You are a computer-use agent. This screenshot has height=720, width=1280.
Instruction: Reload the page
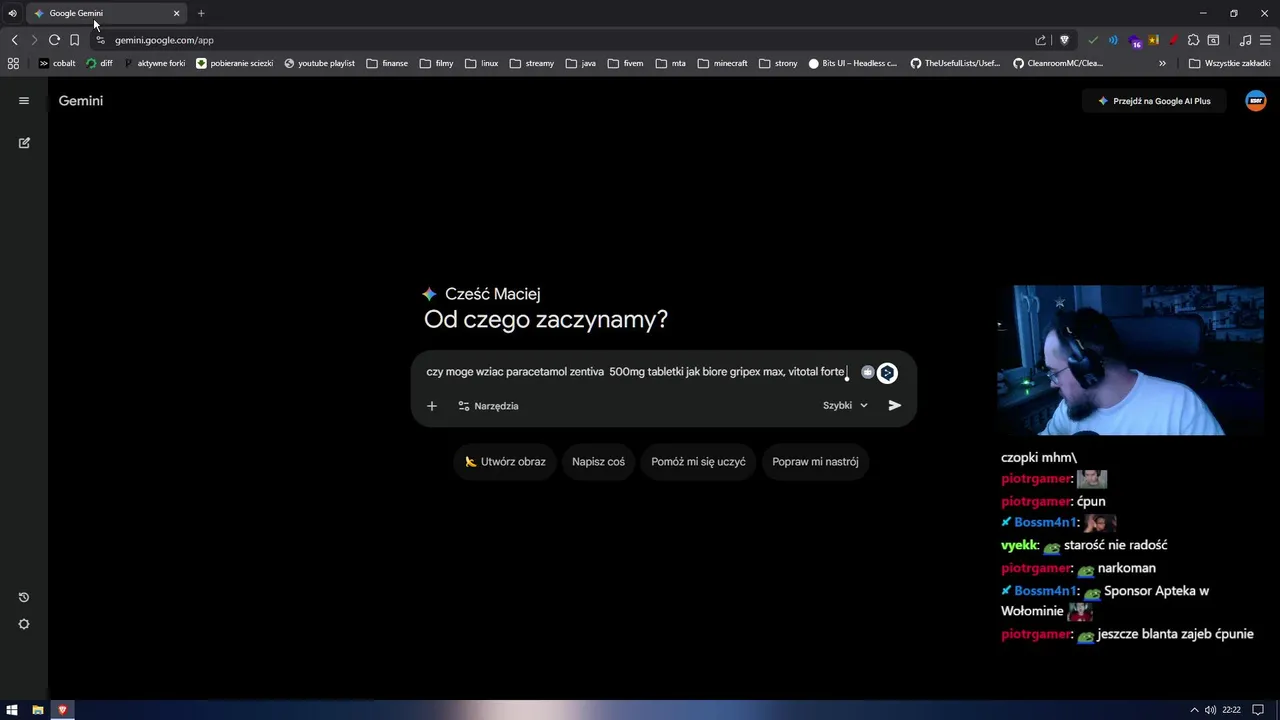pyautogui.click(x=54, y=40)
